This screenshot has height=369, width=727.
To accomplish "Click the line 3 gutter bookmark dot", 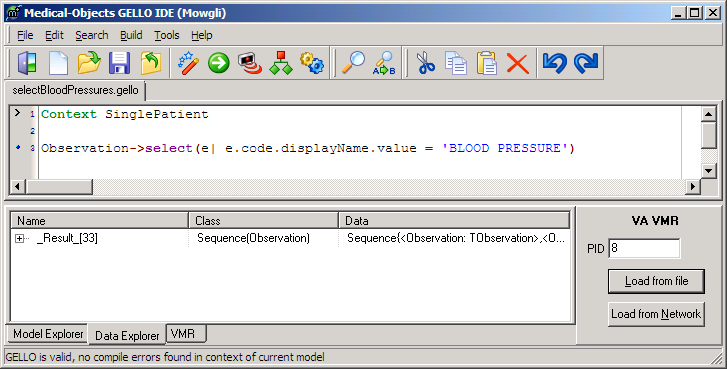I will [x=18, y=147].
